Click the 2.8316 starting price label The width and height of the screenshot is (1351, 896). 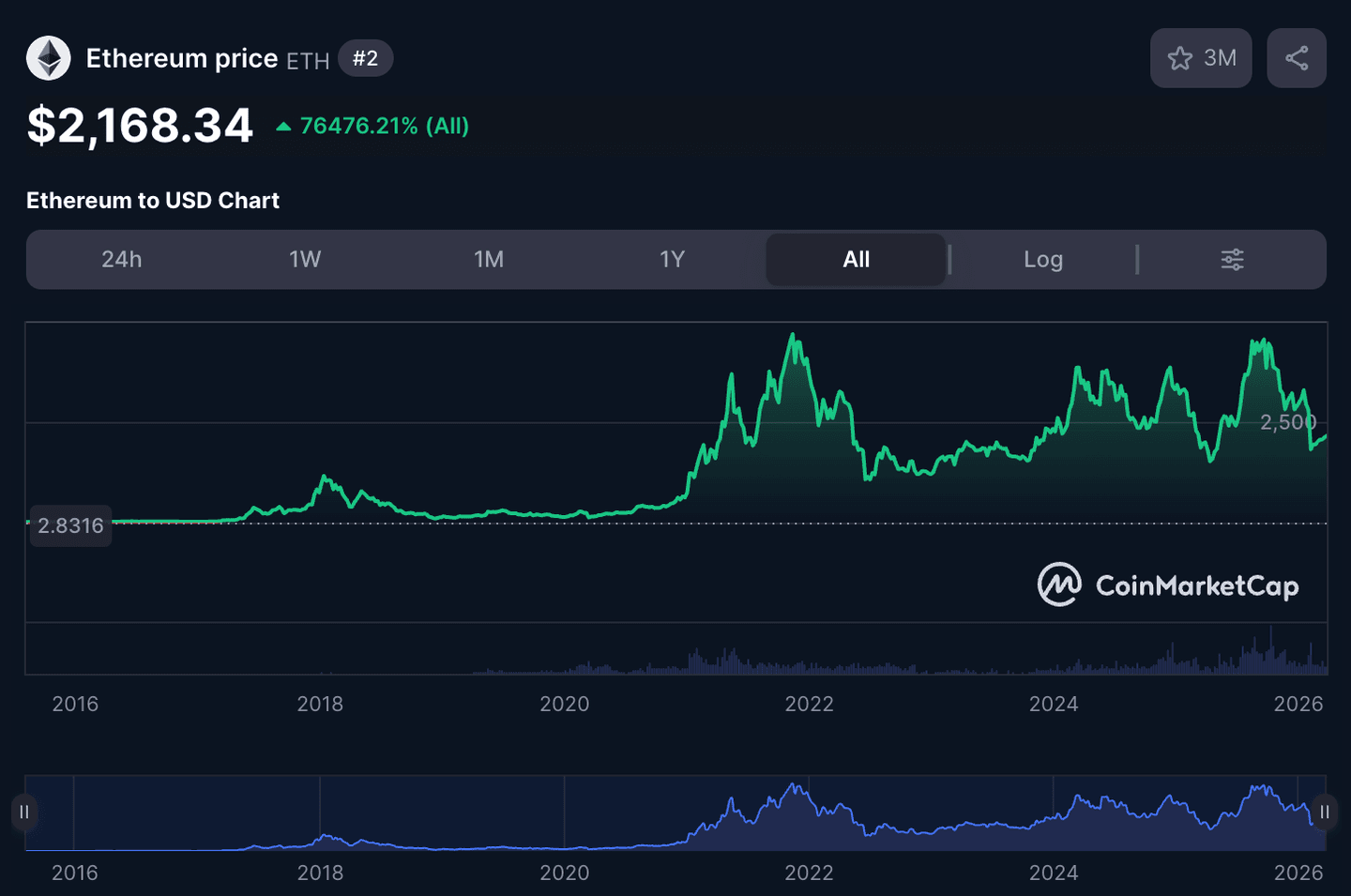70,525
